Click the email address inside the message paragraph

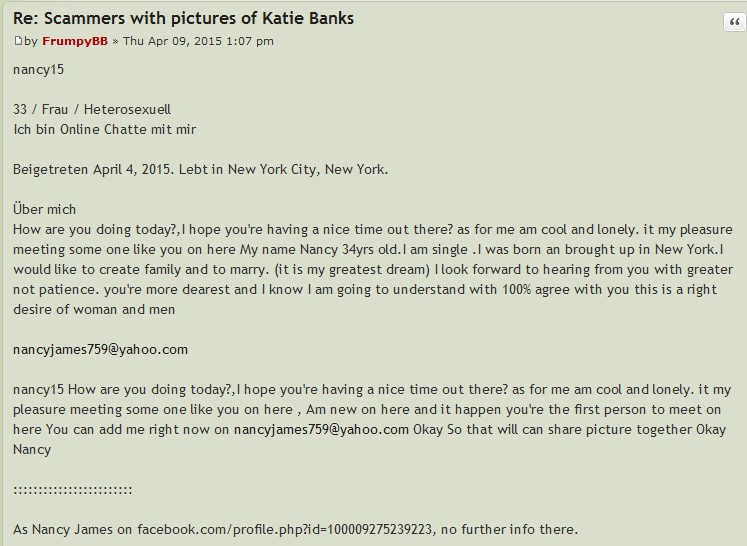[x=321, y=430]
